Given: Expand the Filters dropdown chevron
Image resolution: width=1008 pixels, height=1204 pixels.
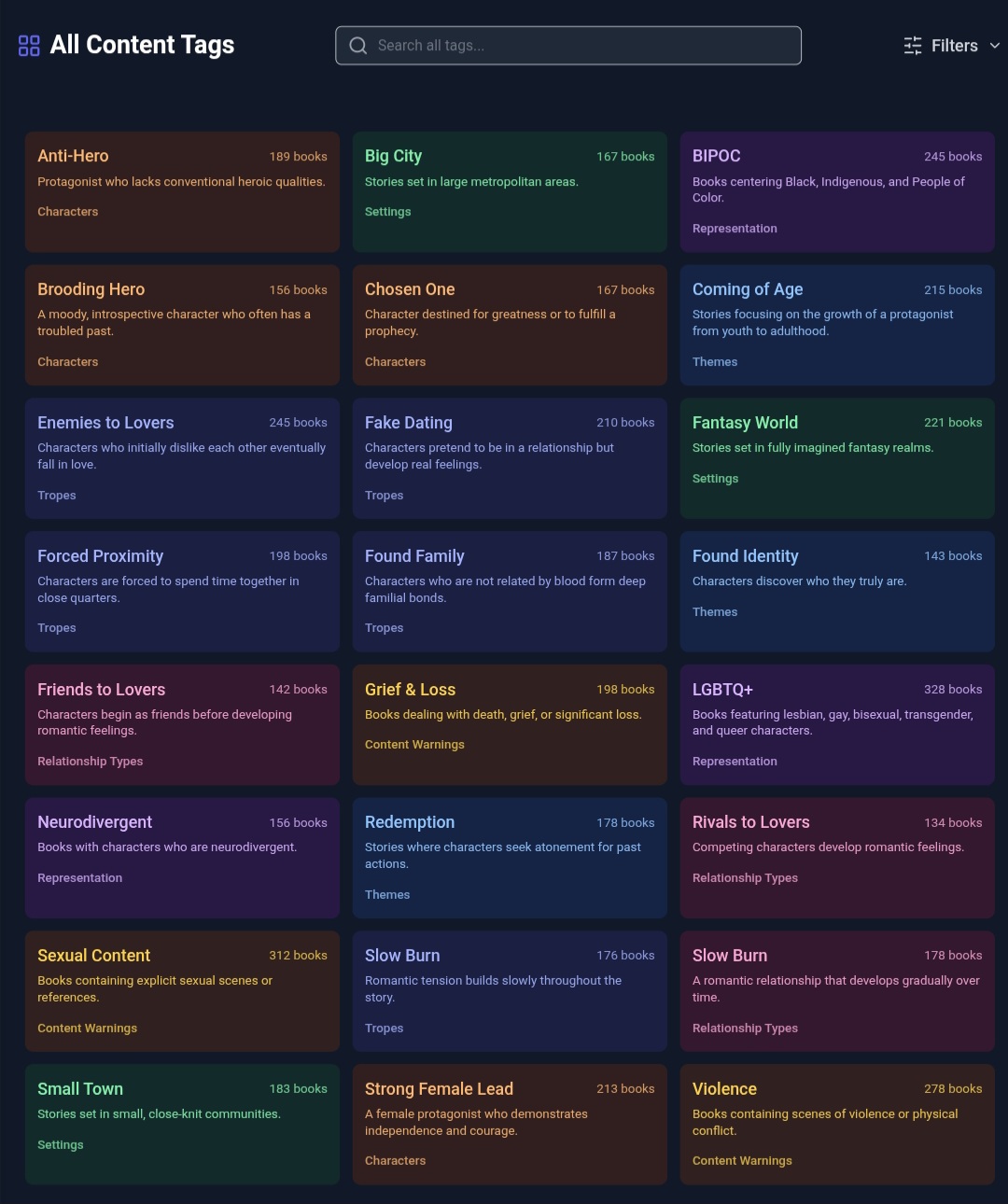Looking at the screenshot, I should point(995,46).
